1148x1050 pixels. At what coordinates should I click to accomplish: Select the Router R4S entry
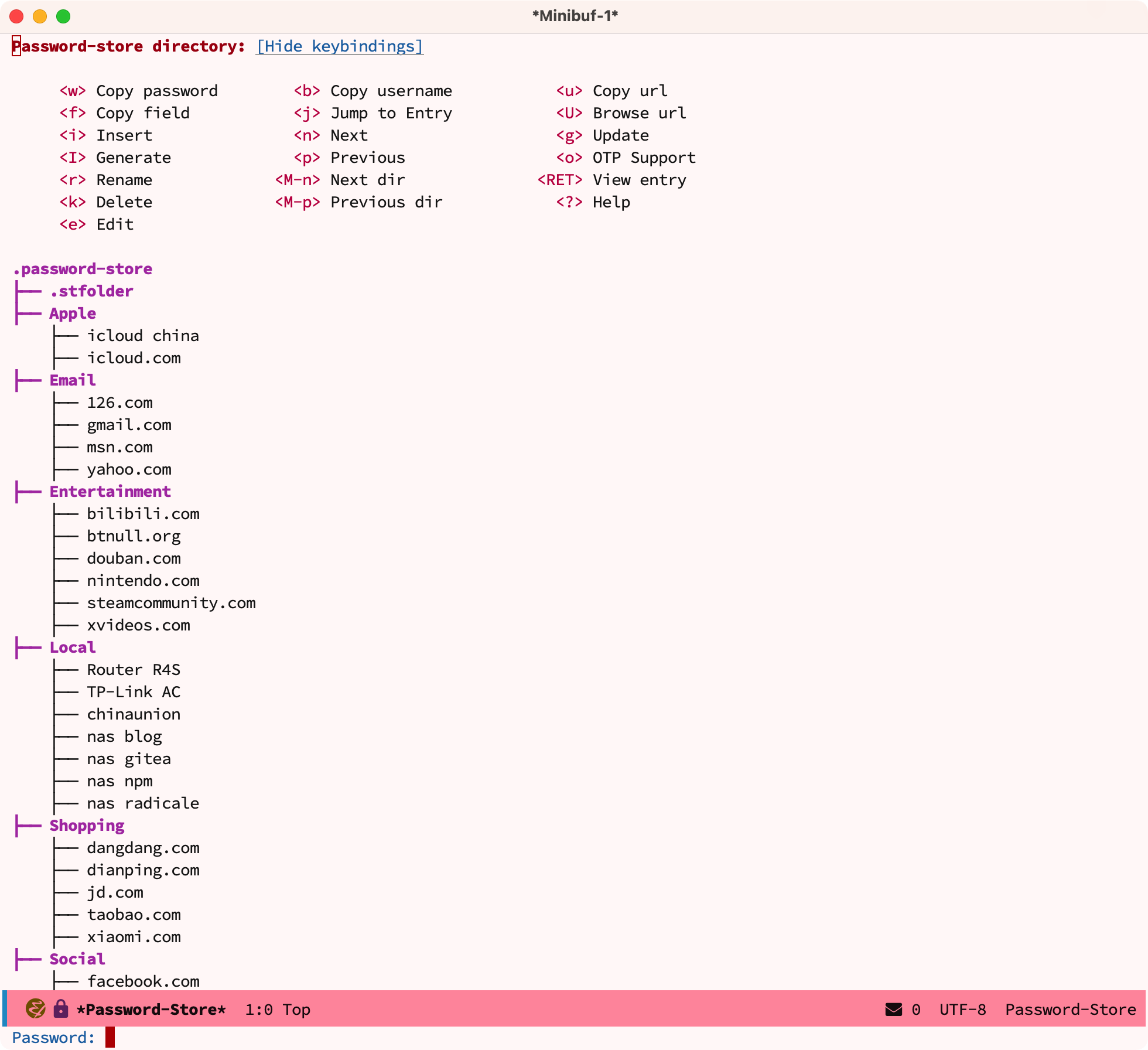[x=134, y=670]
